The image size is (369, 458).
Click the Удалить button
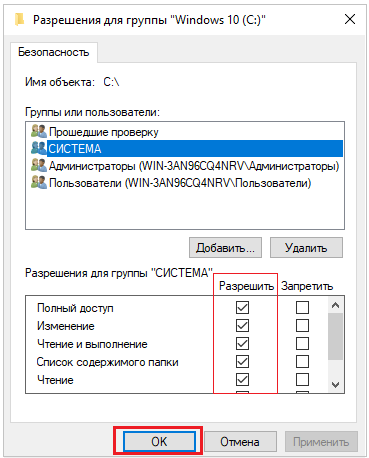tap(306, 248)
